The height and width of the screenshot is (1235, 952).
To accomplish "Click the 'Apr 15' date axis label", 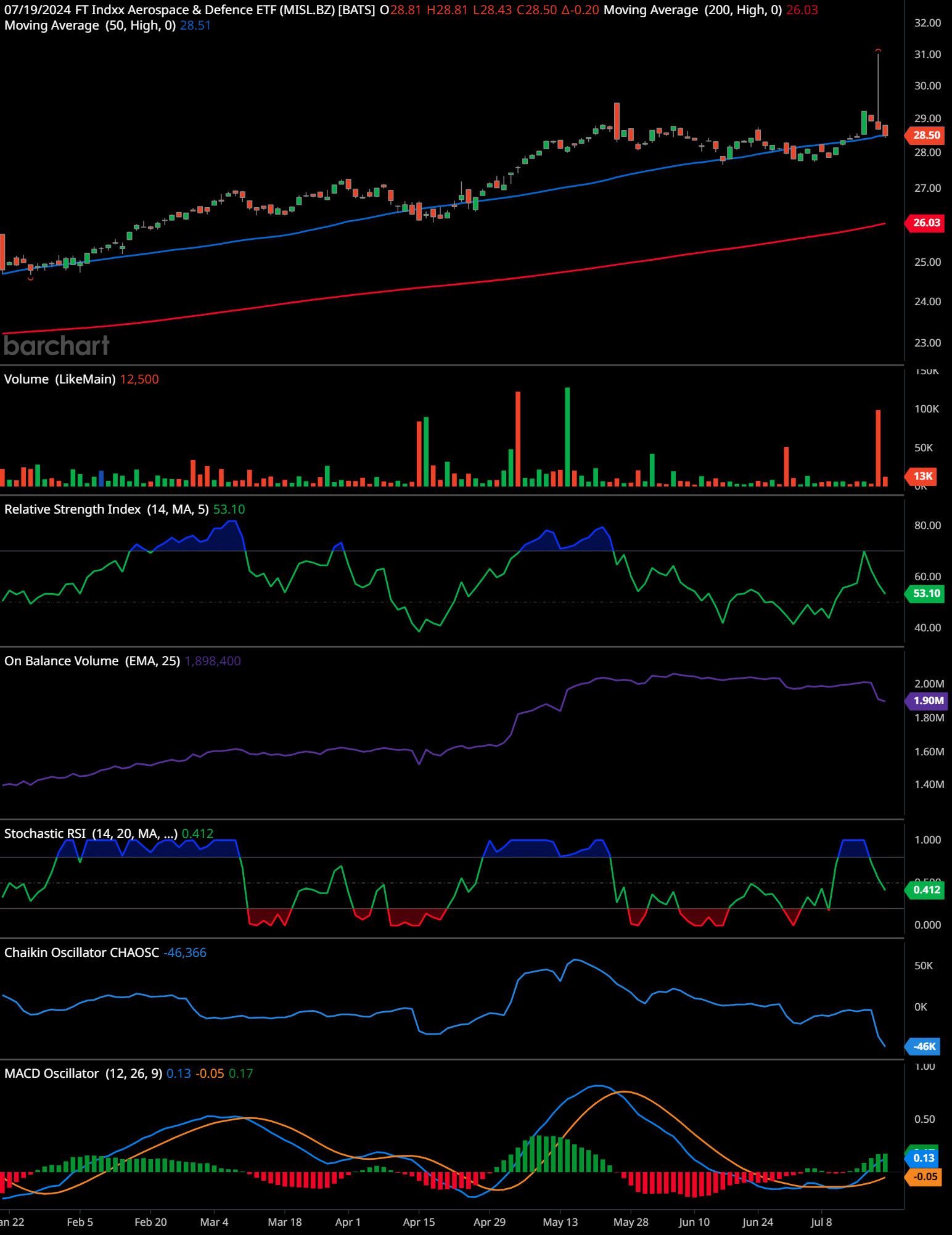I will (419, 1222).
